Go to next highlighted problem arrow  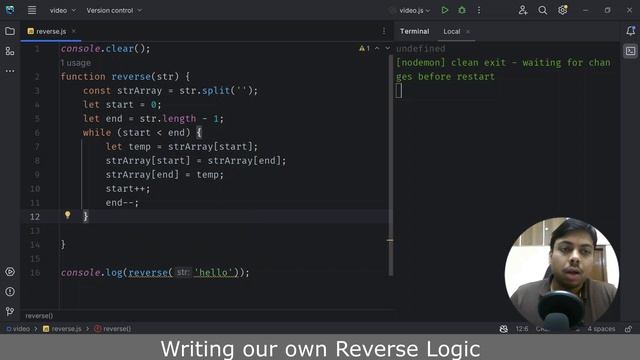coord(387,49)
